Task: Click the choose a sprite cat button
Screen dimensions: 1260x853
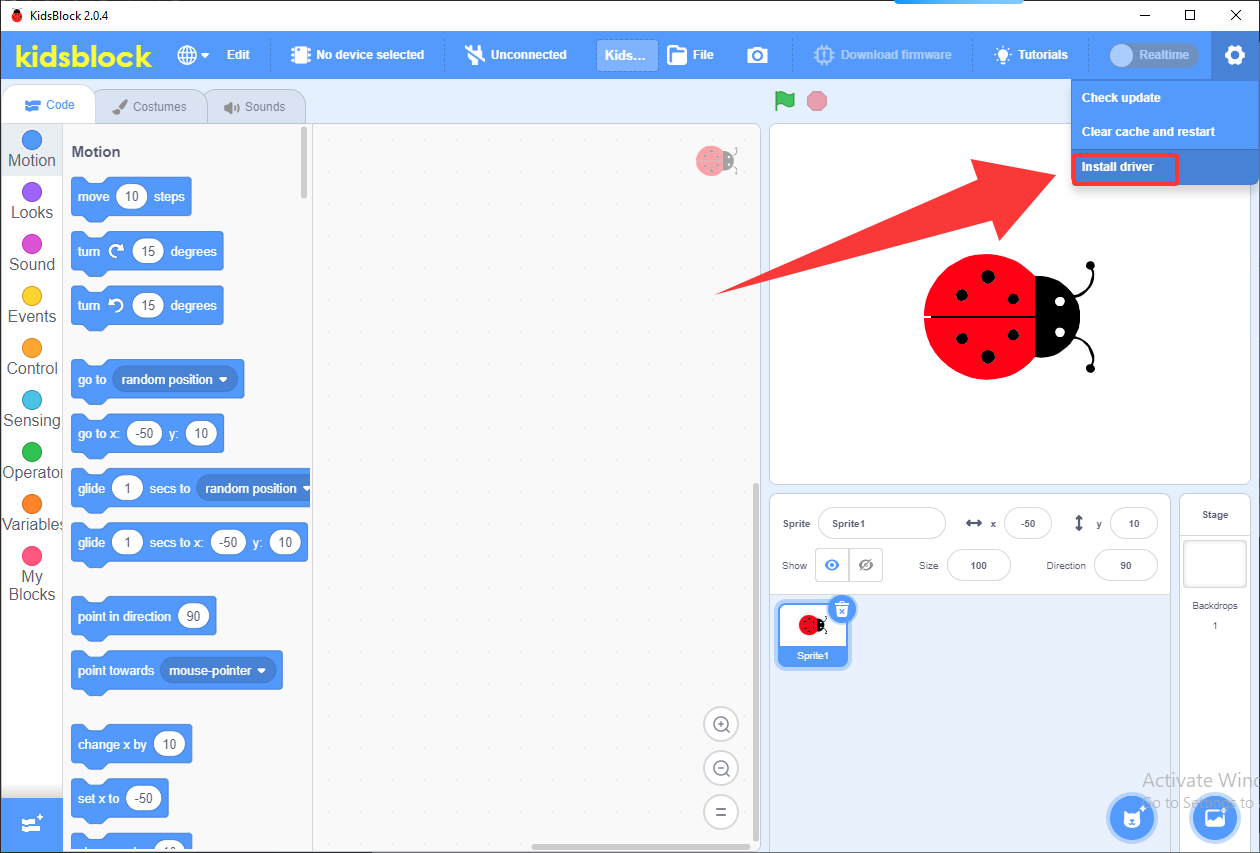Action: (x=1132, y=819)
